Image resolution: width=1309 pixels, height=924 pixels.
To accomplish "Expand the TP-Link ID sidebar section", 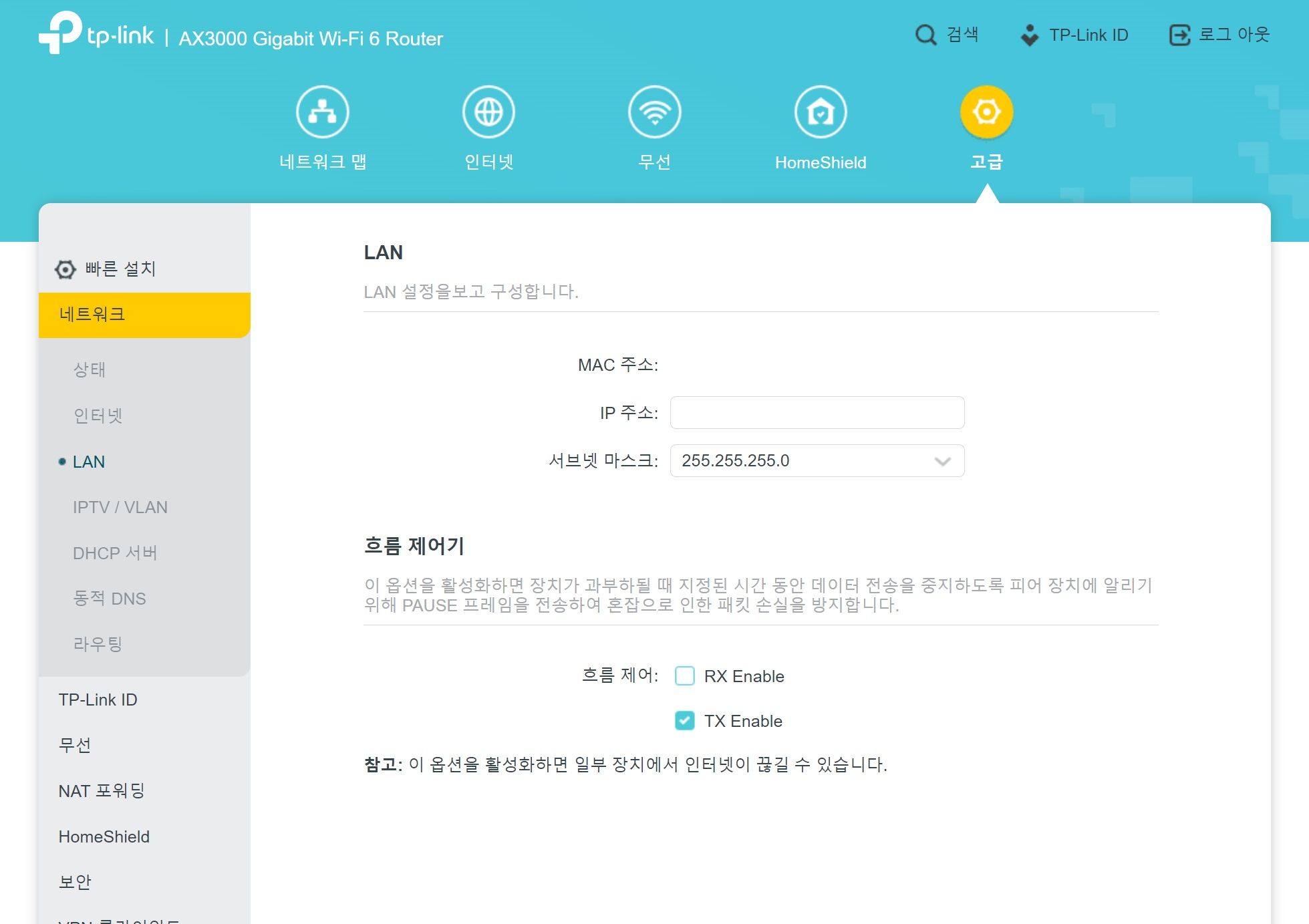I will point(98,700).
